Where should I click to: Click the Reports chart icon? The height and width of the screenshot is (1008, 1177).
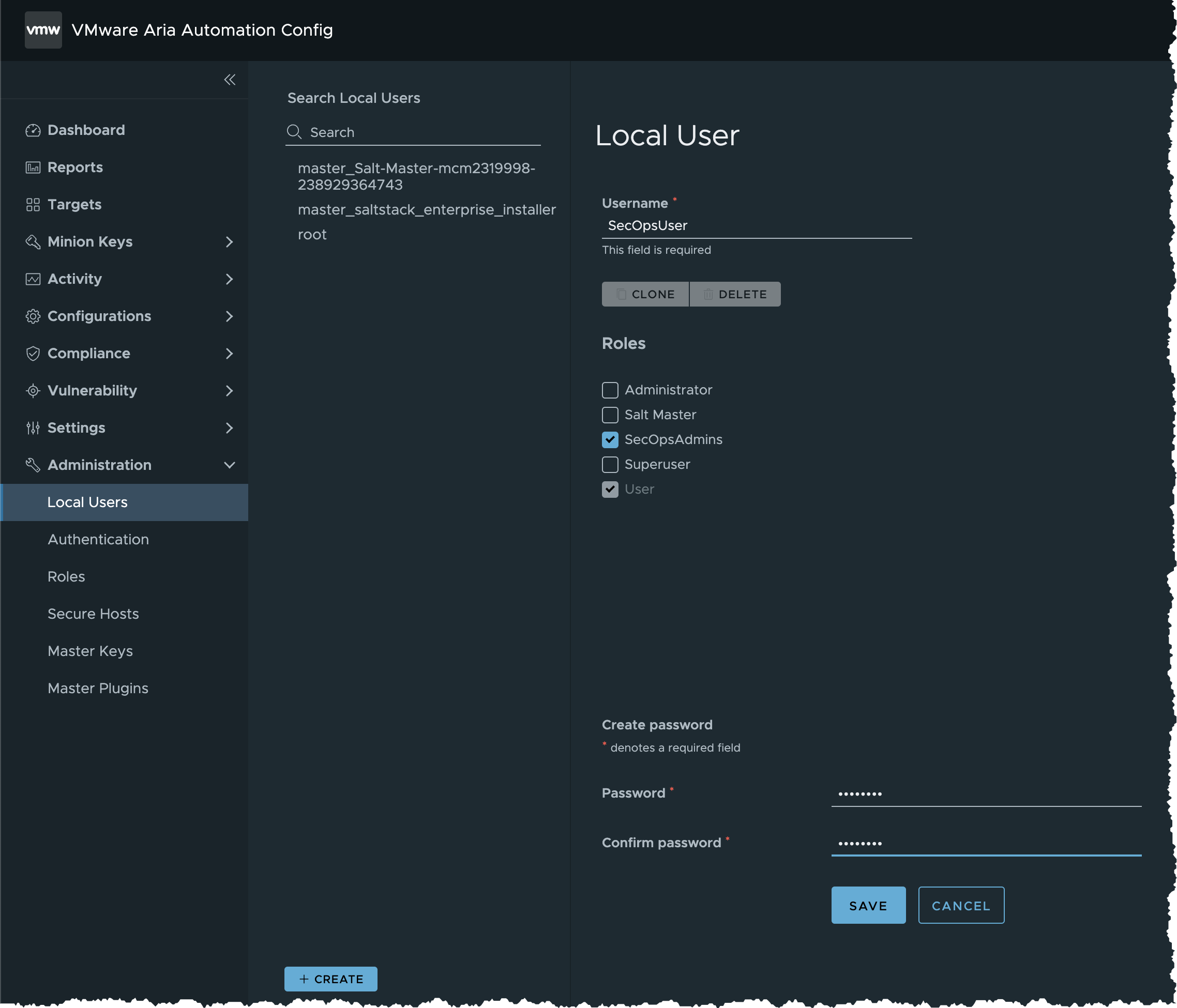coord(33,167)
